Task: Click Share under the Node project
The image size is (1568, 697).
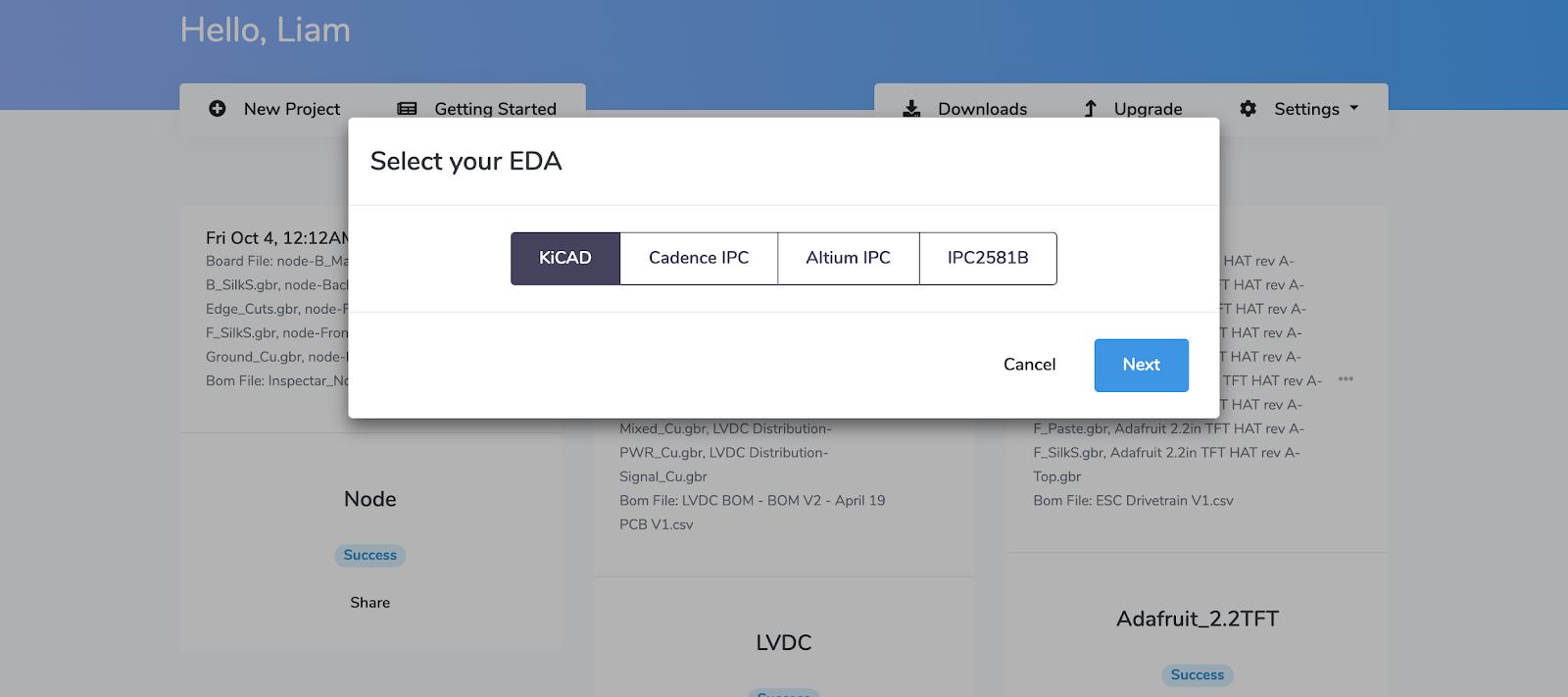Action: pos(369,603)
